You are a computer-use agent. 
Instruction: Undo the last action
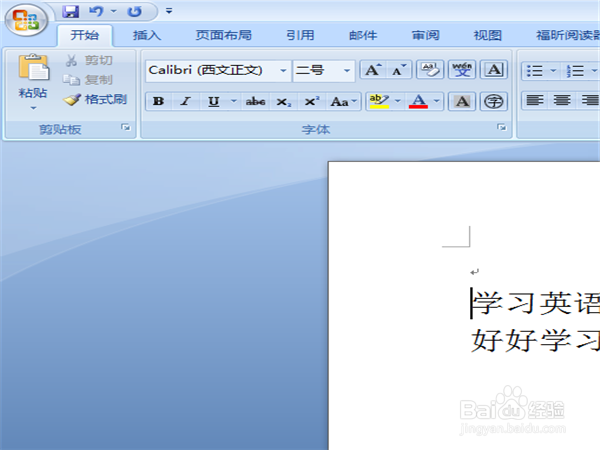point(96,11)
